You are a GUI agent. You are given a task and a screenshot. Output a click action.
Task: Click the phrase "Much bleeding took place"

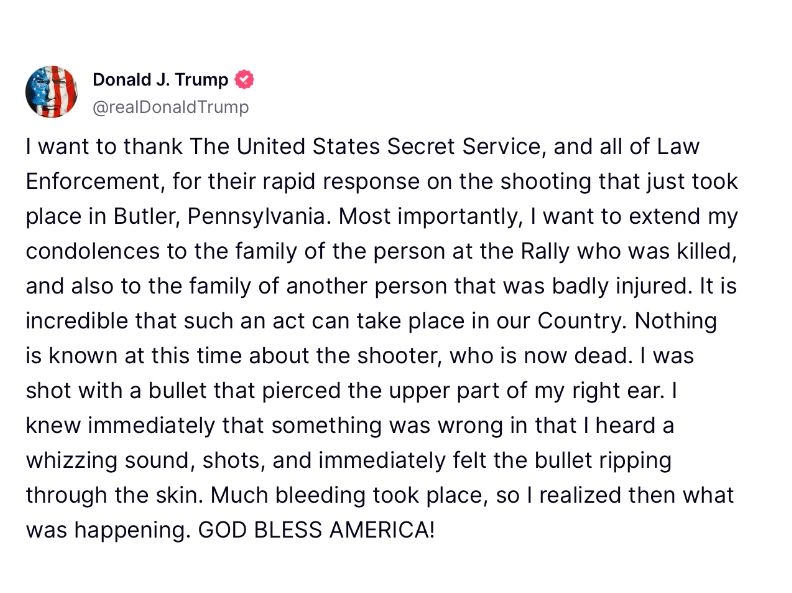[349, 496]
